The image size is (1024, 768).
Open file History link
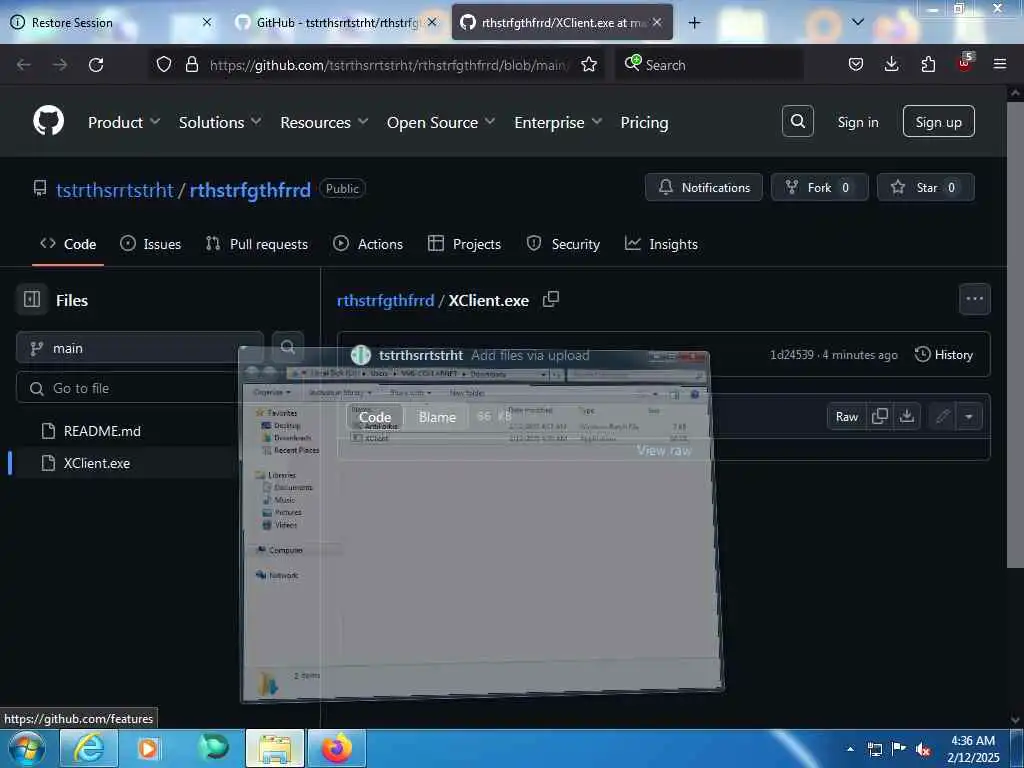[944, 355]
